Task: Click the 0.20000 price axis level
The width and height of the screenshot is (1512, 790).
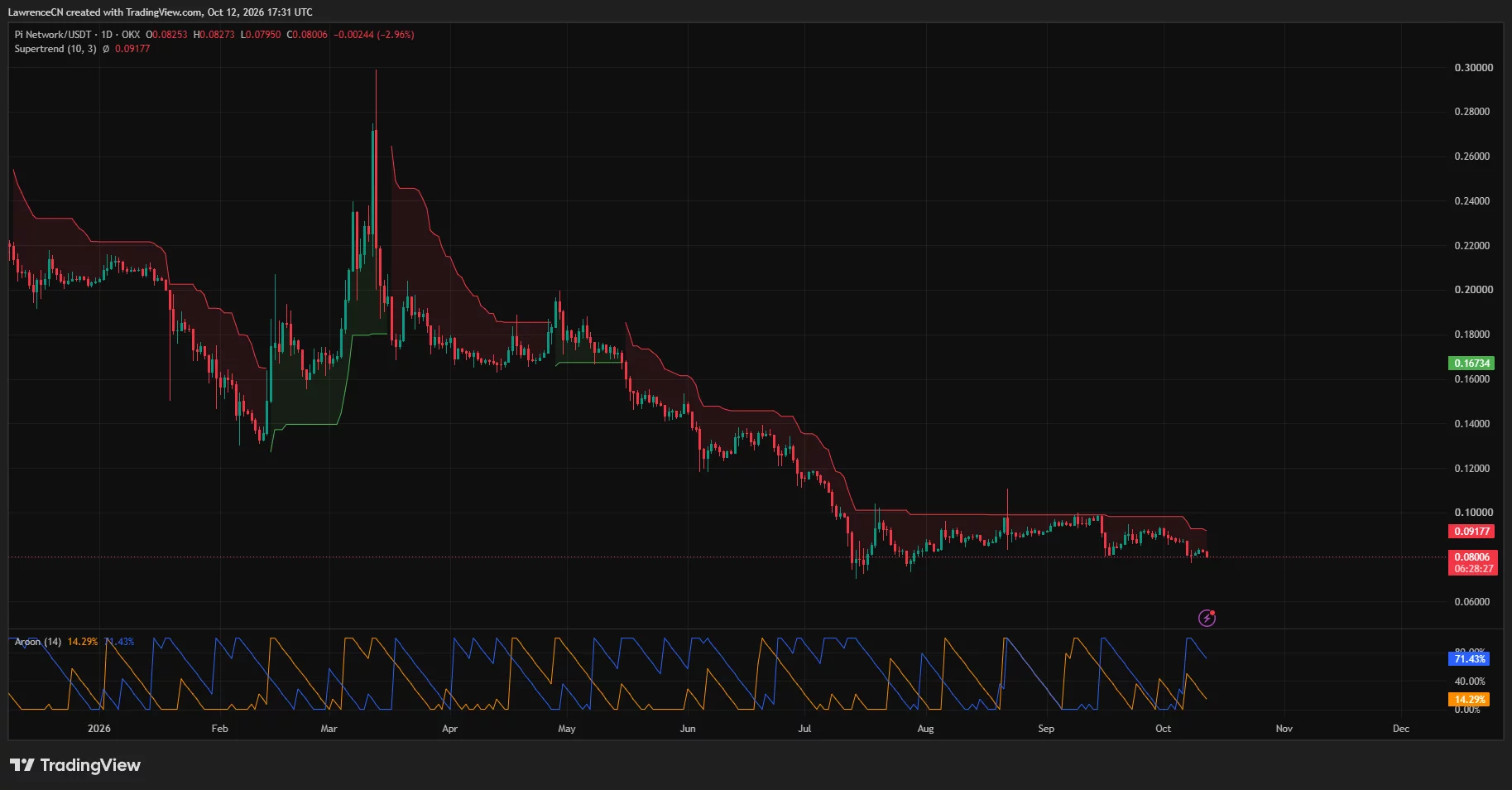Action: [x=1474, y=290]
